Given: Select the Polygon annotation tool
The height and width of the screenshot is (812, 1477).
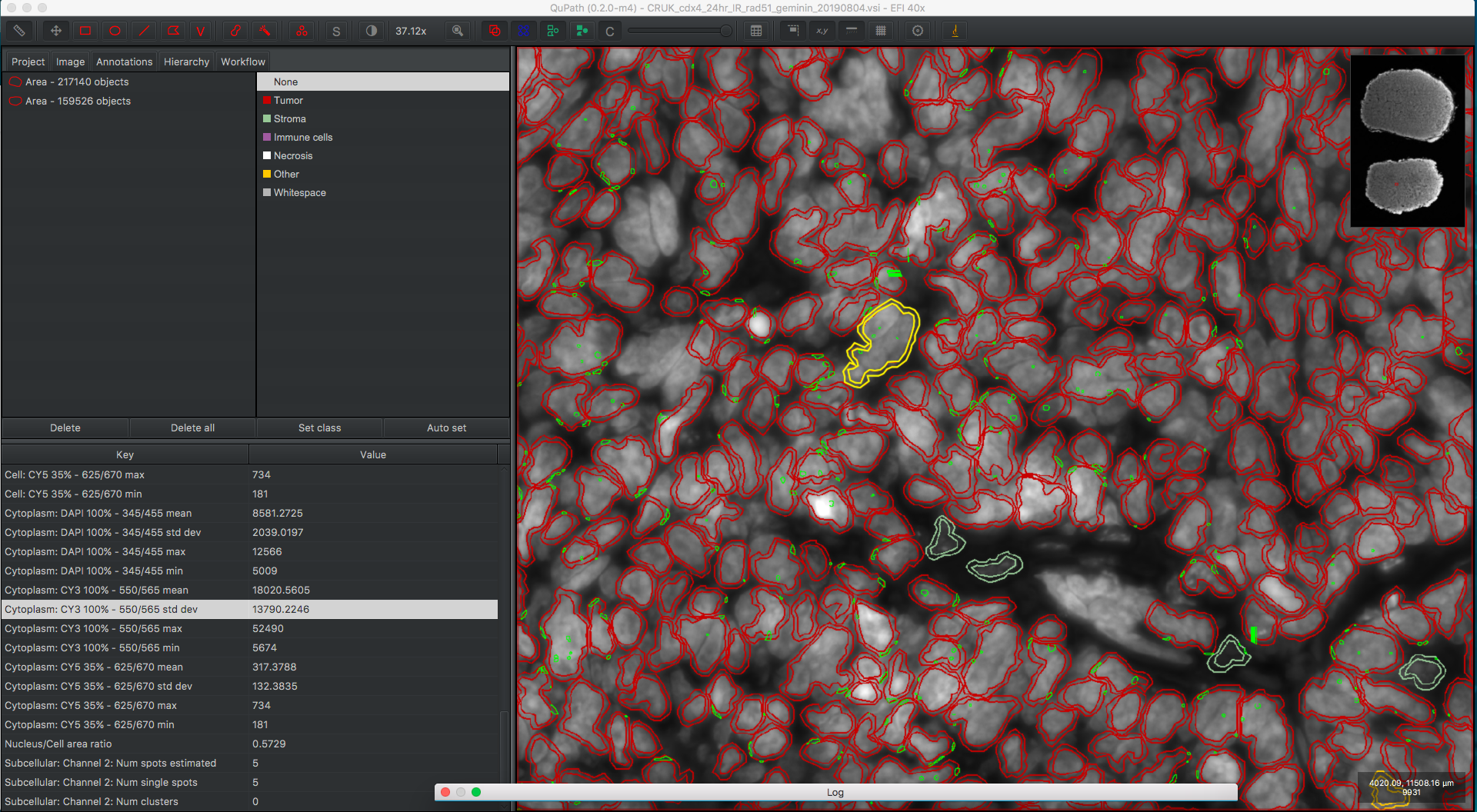Looking at the screenshot, I should pos(173,31).
